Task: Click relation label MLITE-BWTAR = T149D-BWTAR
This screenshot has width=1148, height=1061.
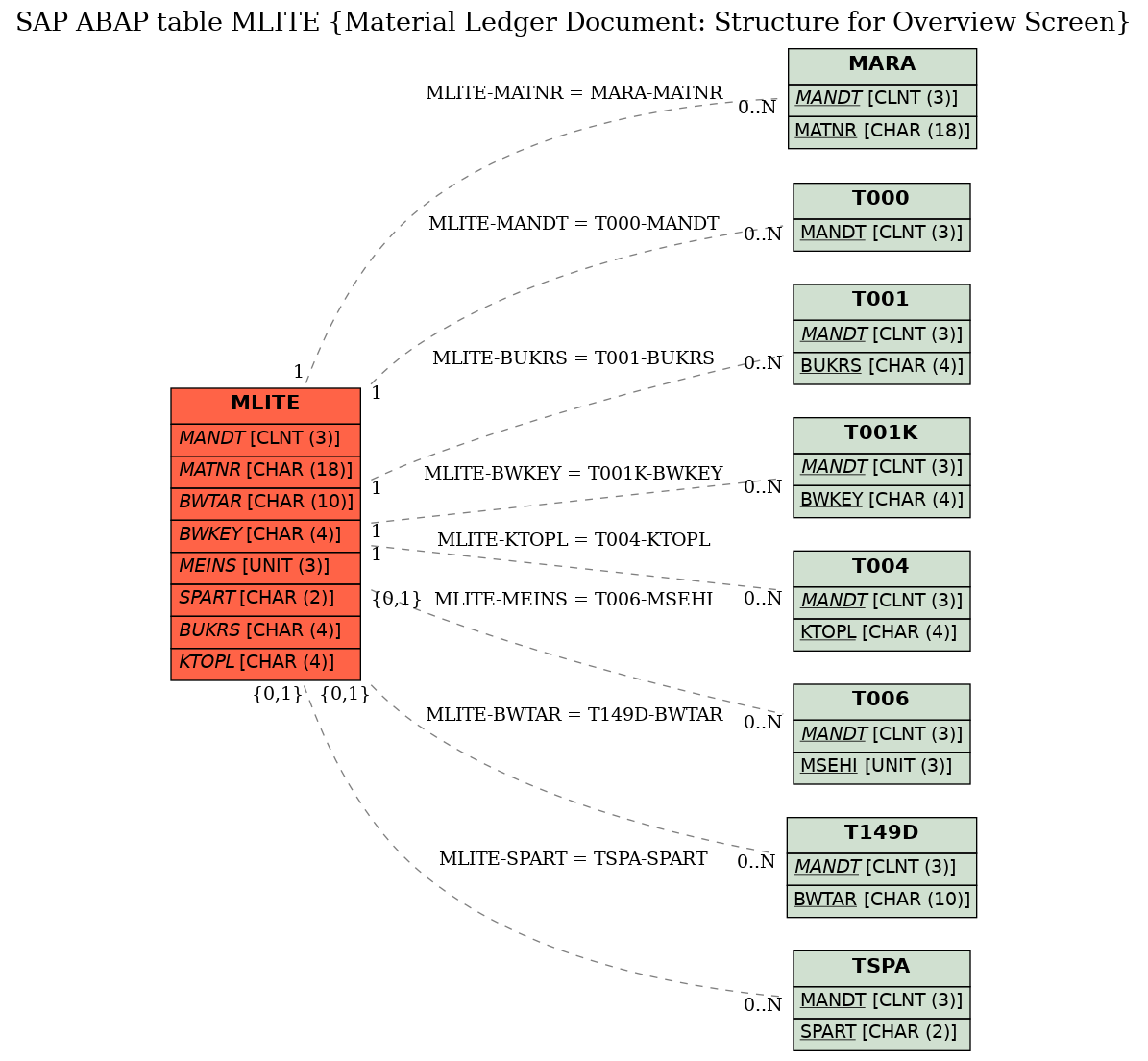Action: 574,715
